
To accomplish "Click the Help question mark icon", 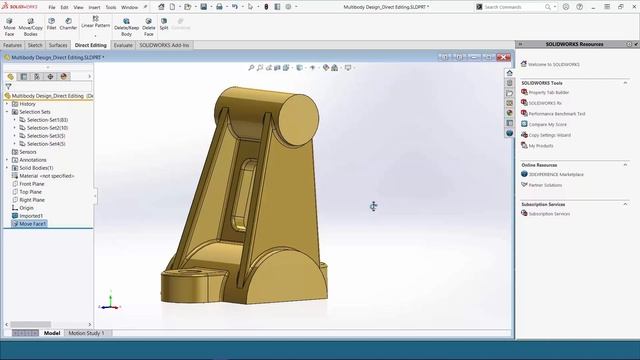I will [579, 7].
